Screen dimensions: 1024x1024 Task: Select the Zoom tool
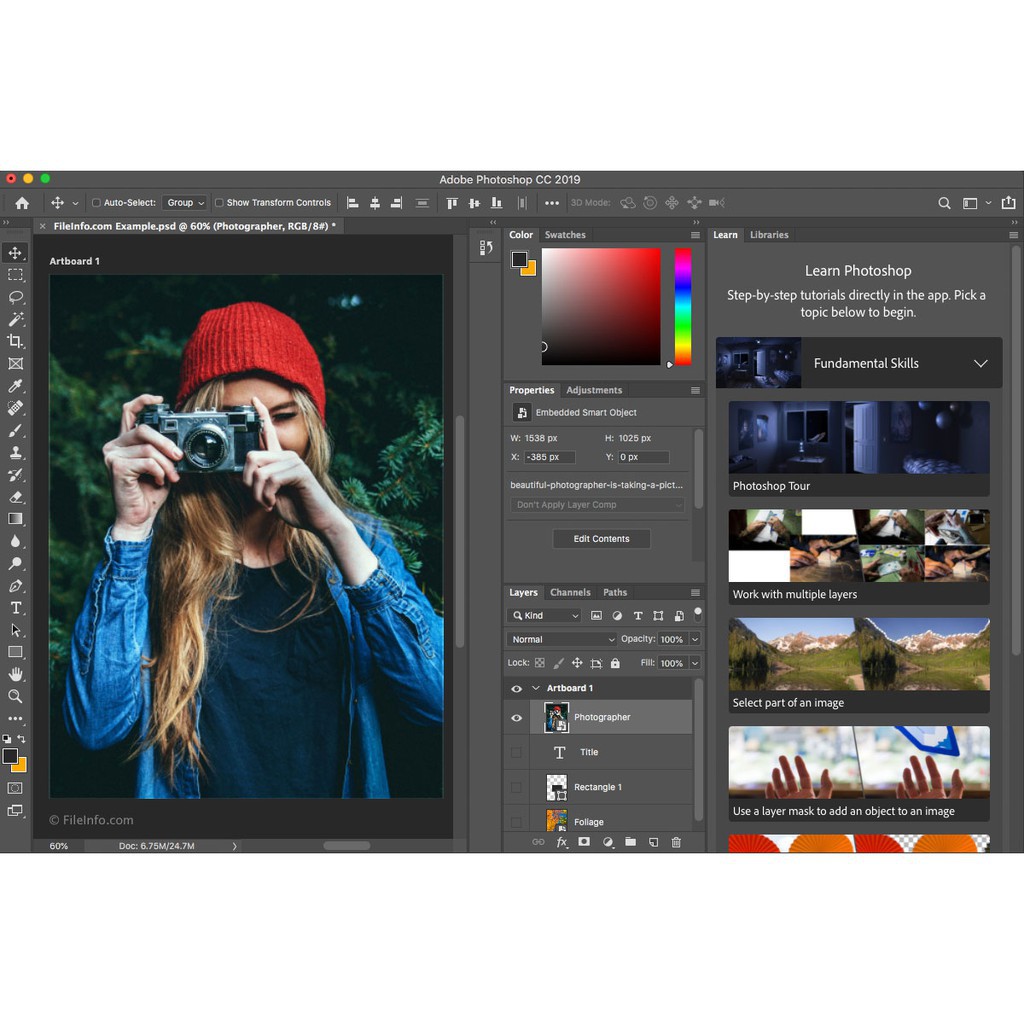click(x=16, y=696)
